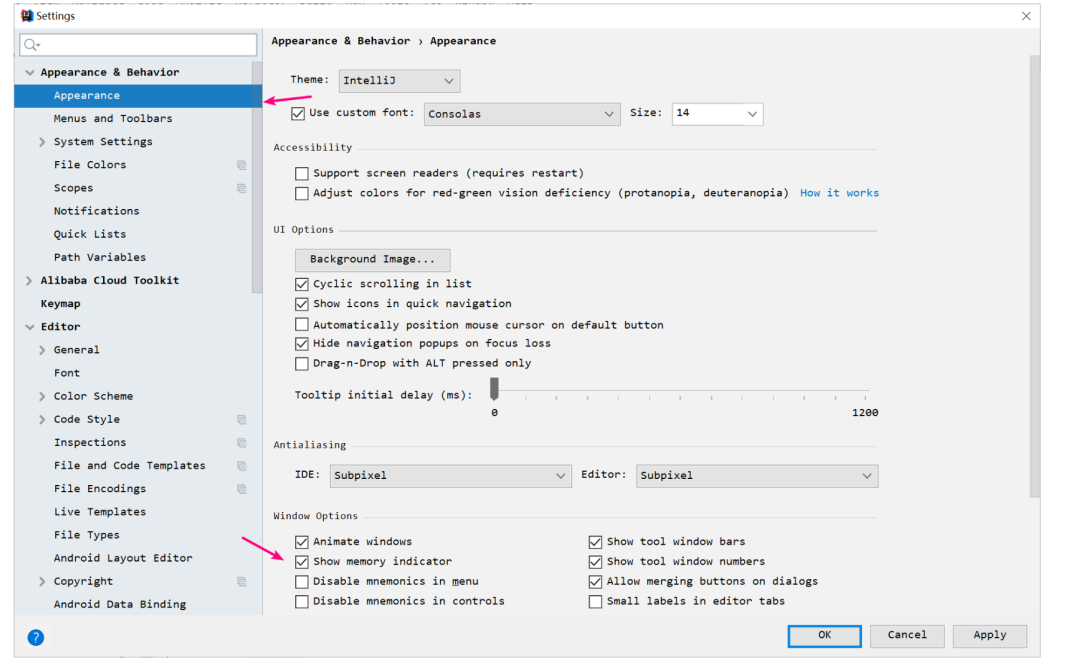Open the Theme dropdown

coord(399,81)
